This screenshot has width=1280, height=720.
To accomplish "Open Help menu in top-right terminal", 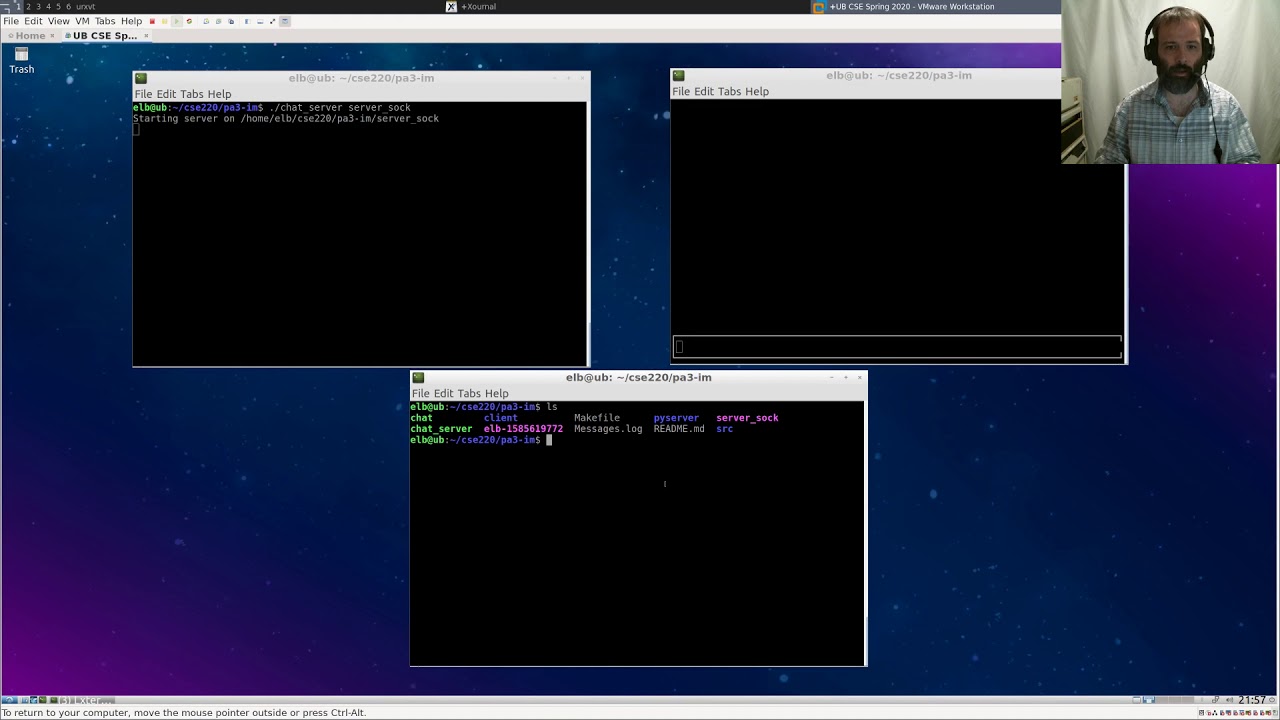I will [758, 91].
